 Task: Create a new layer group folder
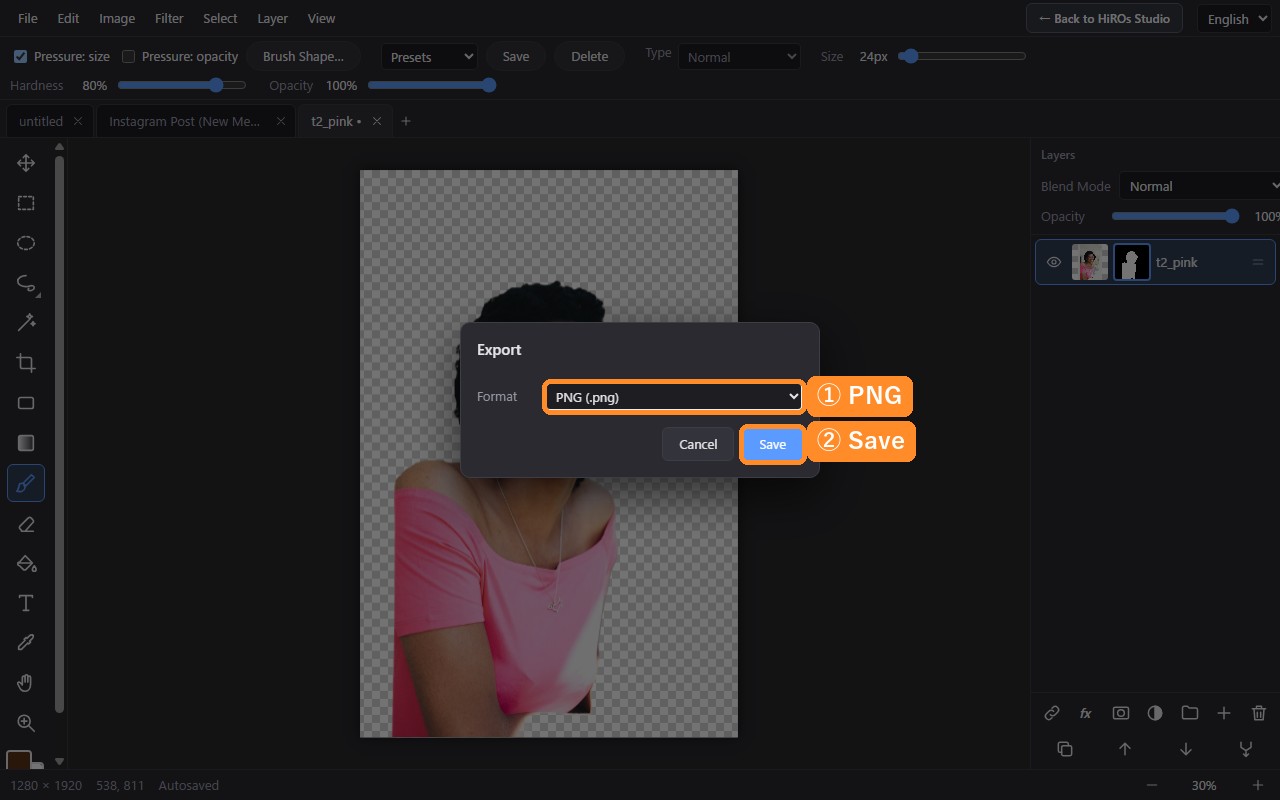[1190, 713]
